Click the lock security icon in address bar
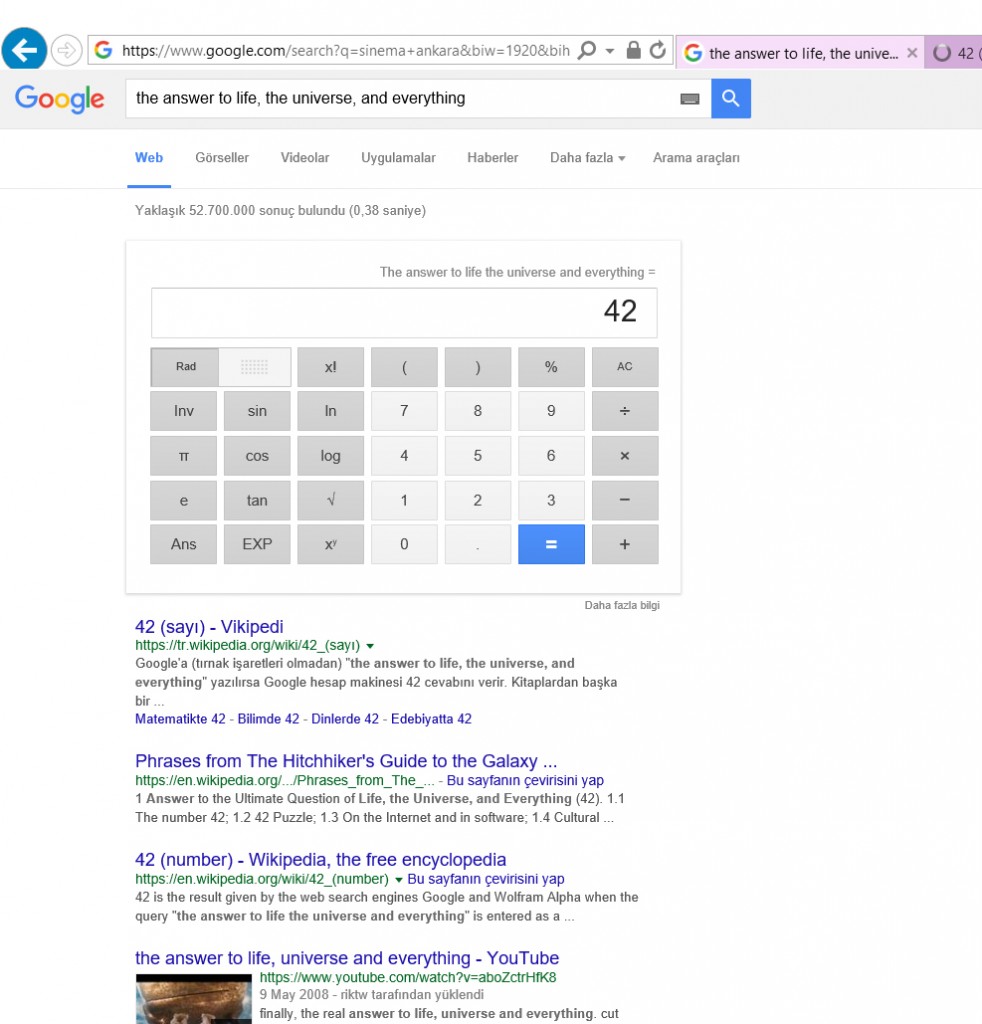Viewport: 982px width, 1024px height. click(633, 50)
